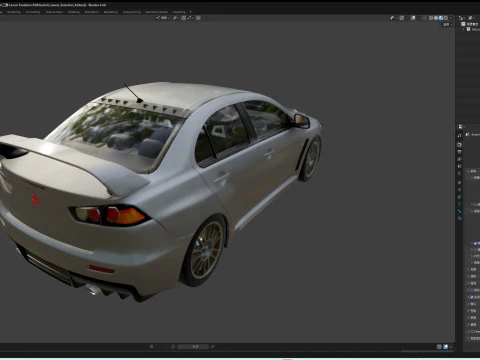Switch to the Scripting workspace tab
The width and height of the screenshot is (480, 360).
click(x=179, y=12)
